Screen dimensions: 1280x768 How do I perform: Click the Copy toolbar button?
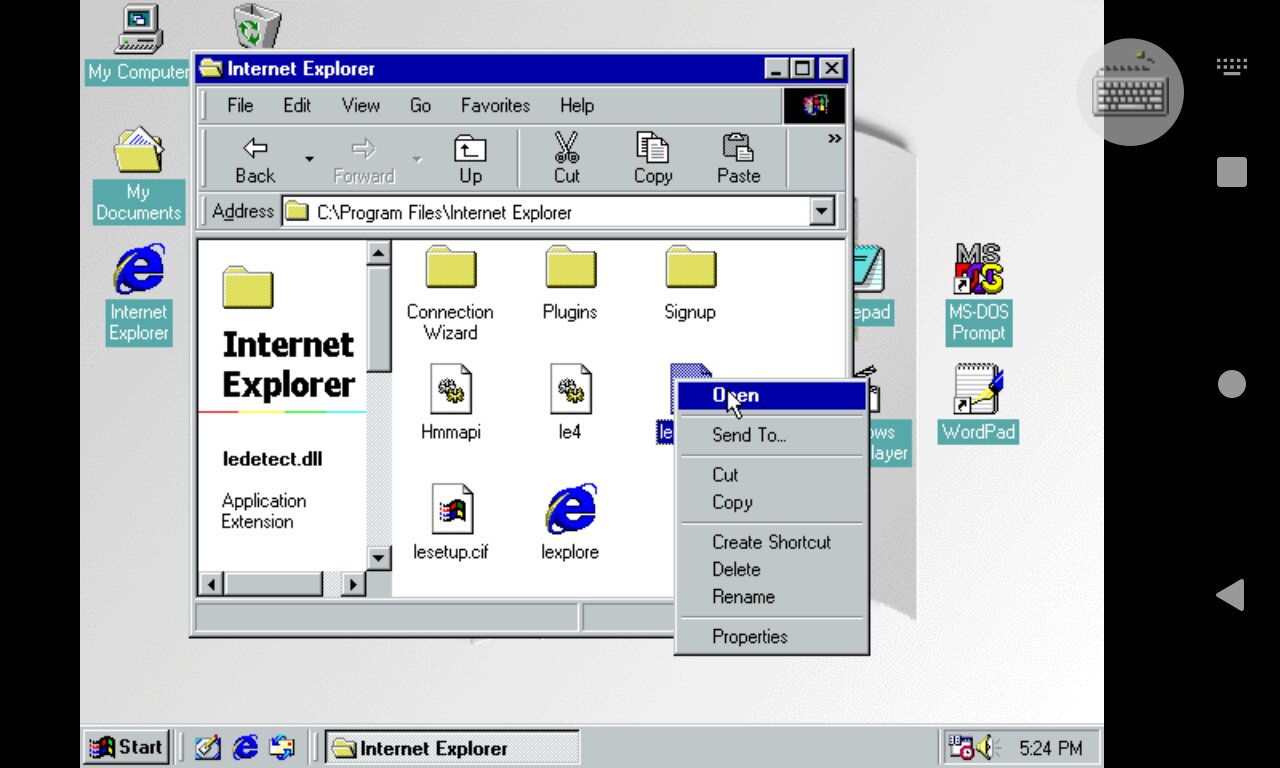click(652, 160)
